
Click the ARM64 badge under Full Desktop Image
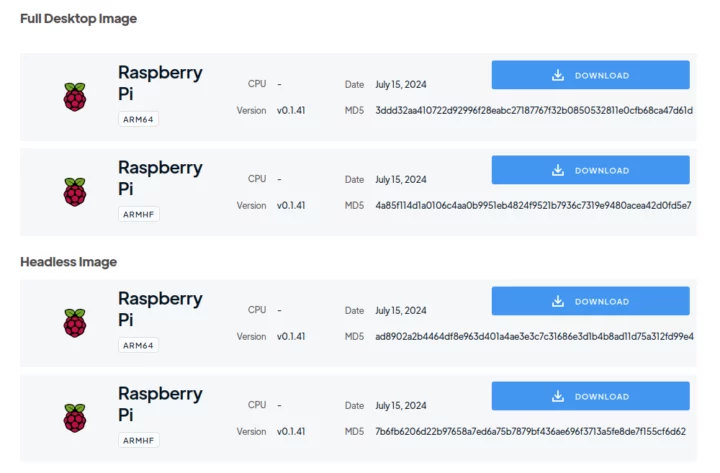tap(138, 119)
